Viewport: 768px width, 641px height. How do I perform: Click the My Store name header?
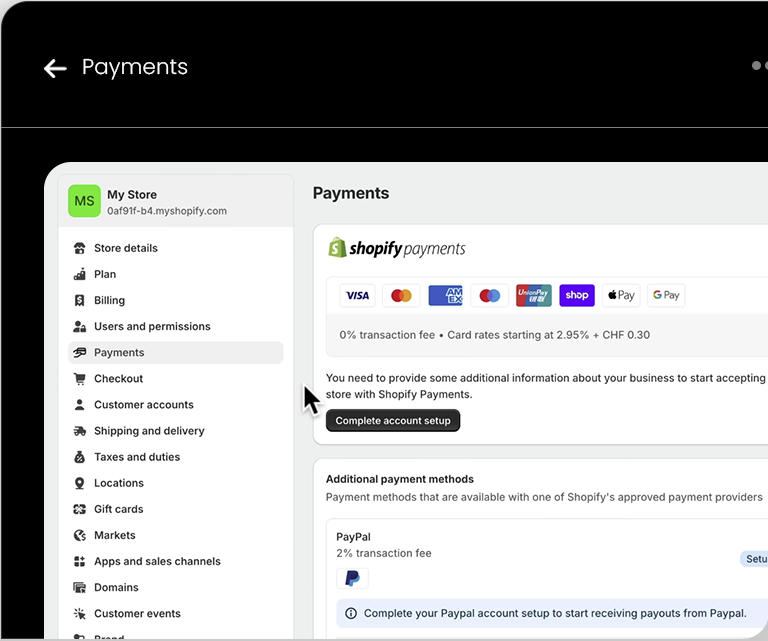pyautogui.click(x=132, y=194)
